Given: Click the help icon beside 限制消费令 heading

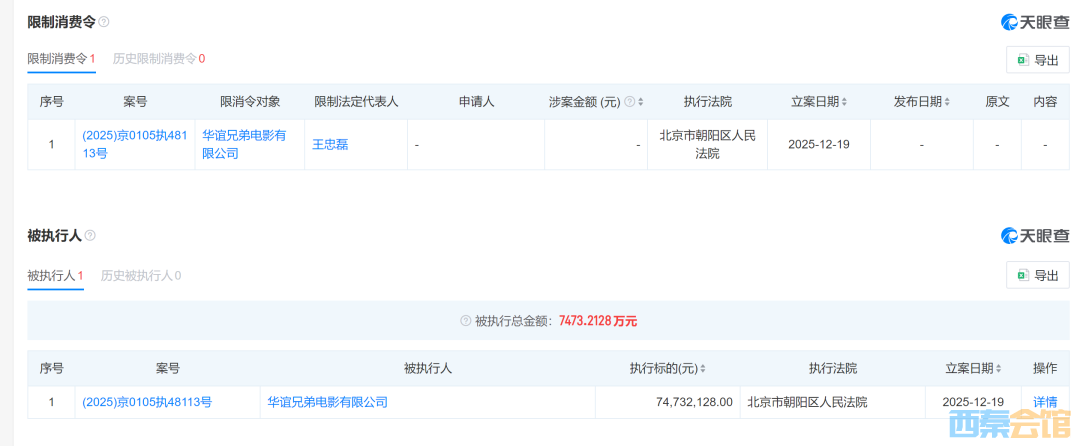Looking at the screenshot, I should (x=104, y=22).
